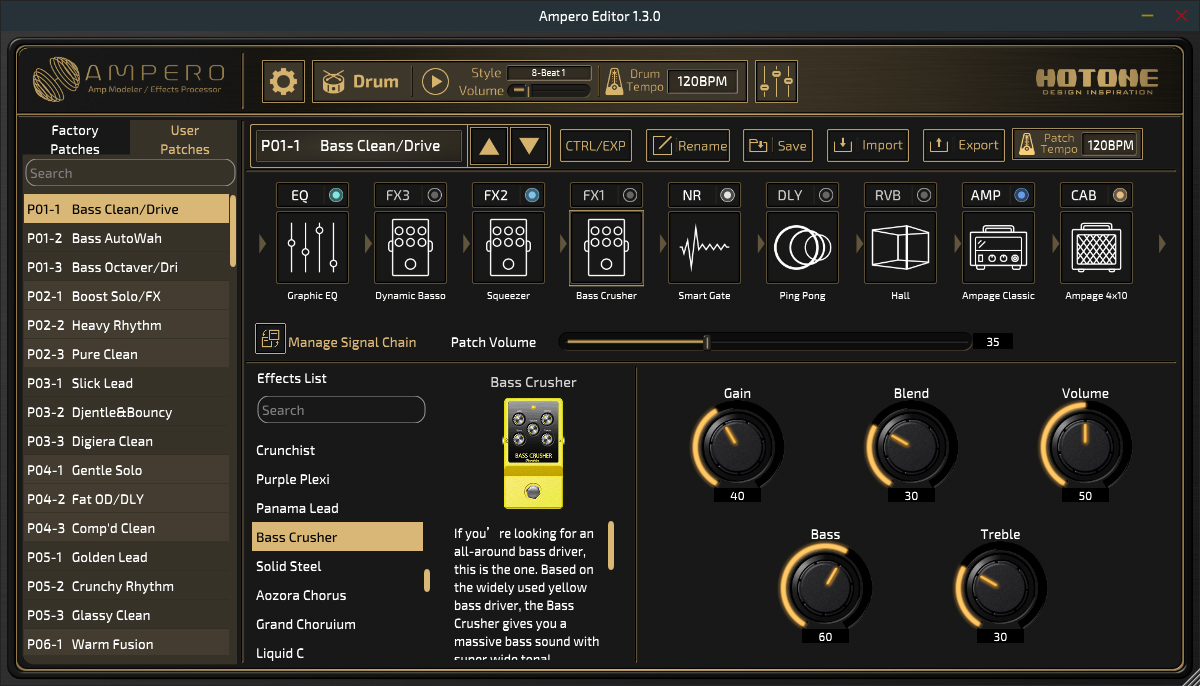
Task: Select the Ampage Classic amp icon
Action: tap(998, 247)
